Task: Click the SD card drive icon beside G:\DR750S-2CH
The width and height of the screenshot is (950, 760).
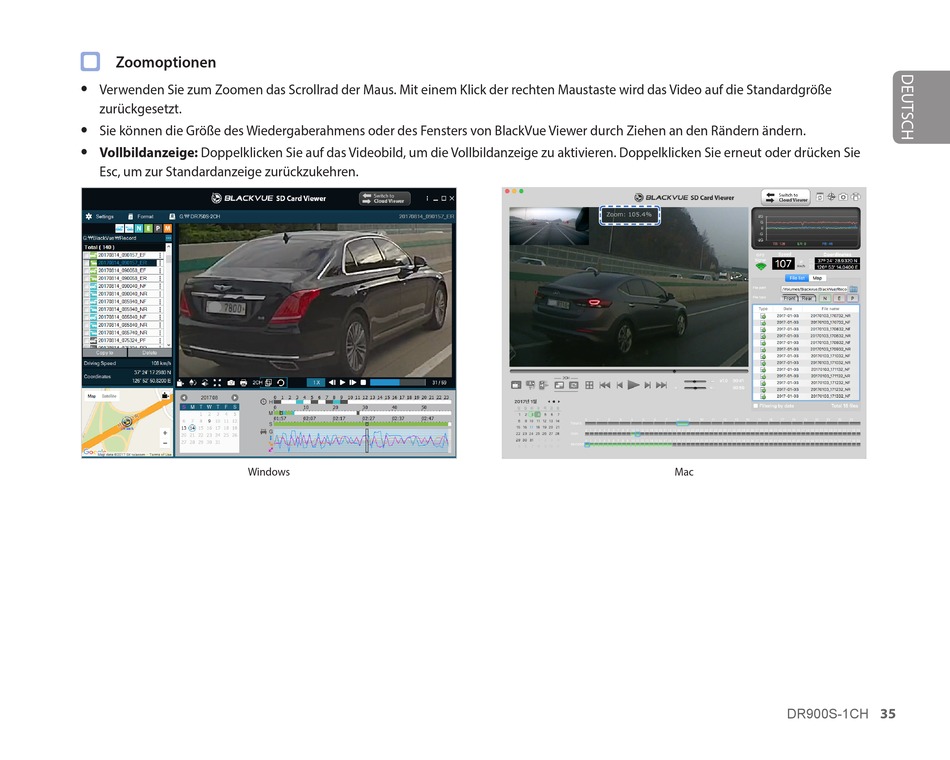Action: [172, 216]
